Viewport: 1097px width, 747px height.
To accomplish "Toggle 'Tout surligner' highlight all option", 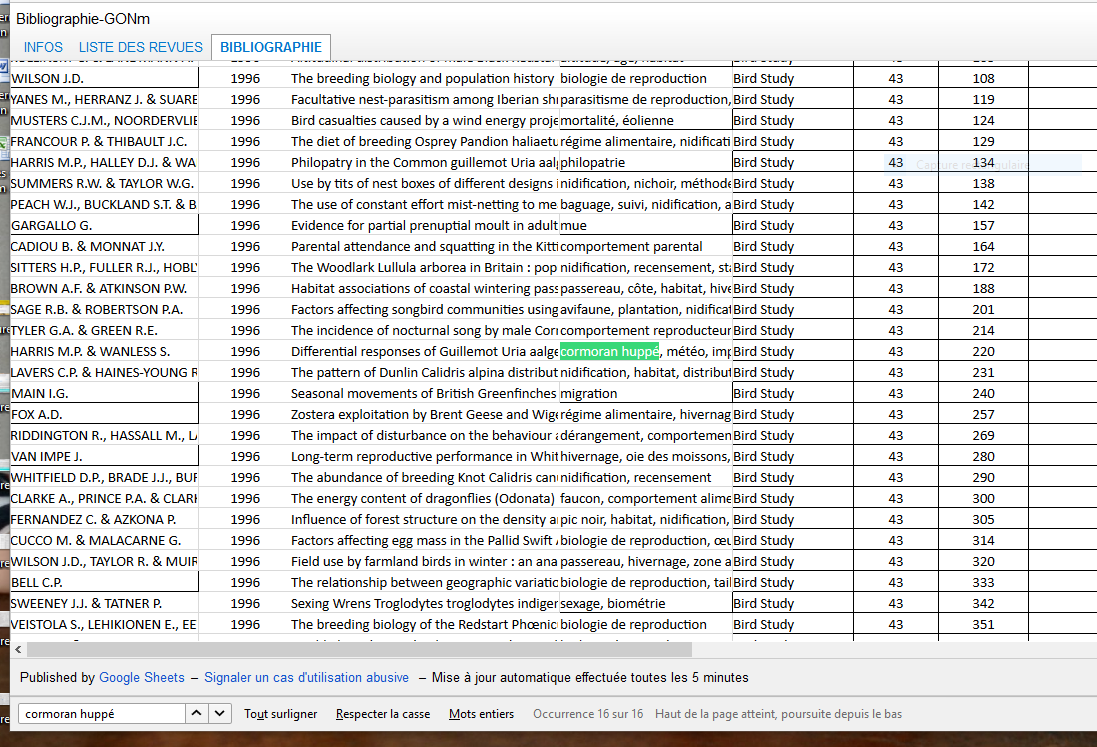I will point(281,714).
